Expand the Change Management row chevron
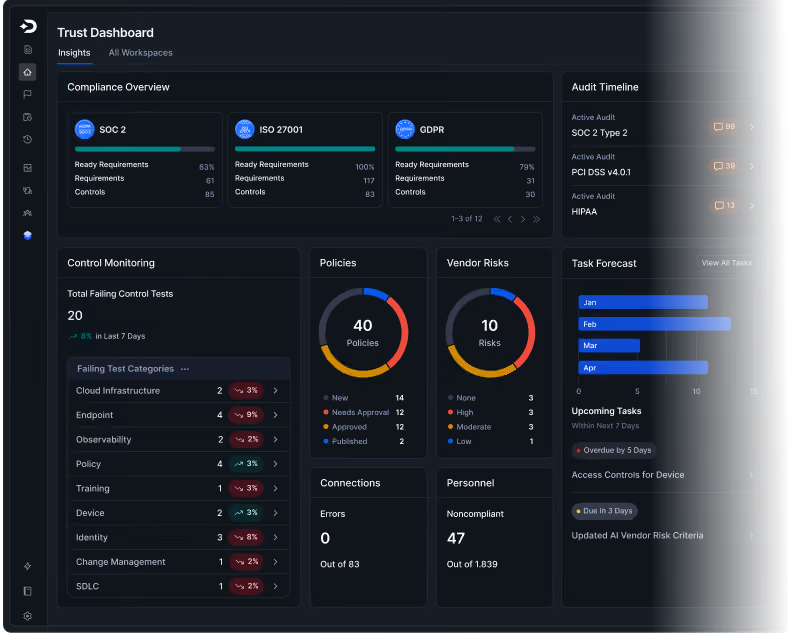Image resolution: width=788 pixels, height=633 pixels. pos(275,562)
